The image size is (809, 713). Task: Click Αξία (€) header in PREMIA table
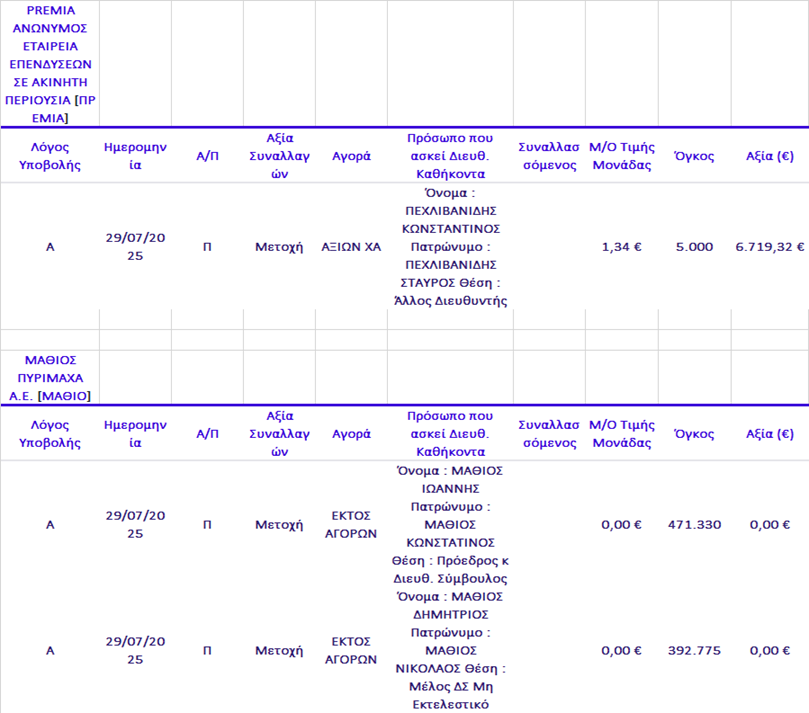769,156
